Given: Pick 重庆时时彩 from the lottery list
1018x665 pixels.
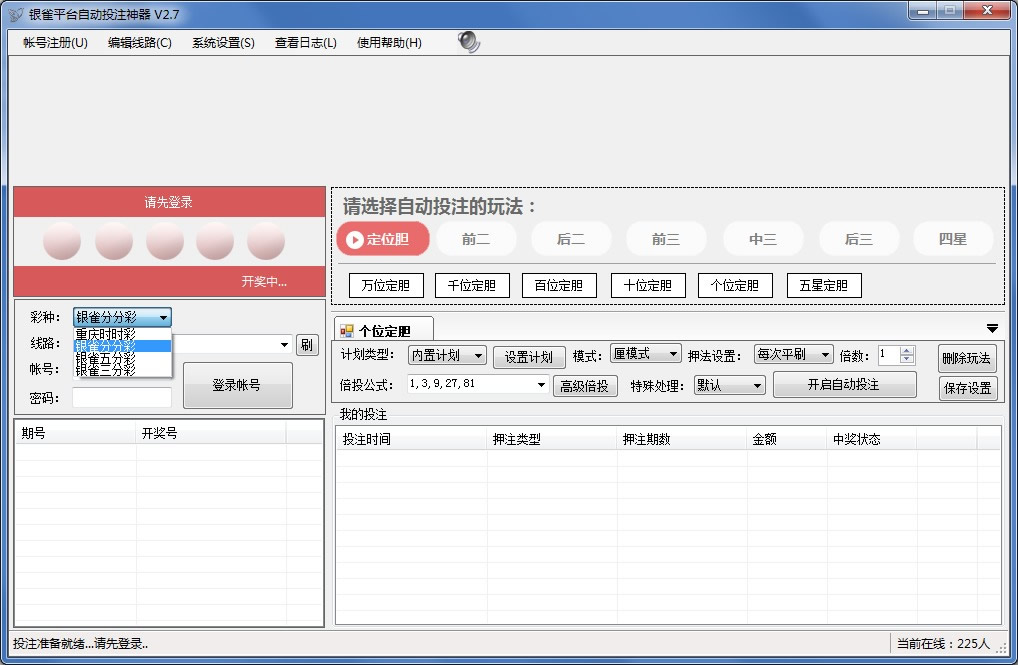Looking at the screenshot, I should click(105, 334).
